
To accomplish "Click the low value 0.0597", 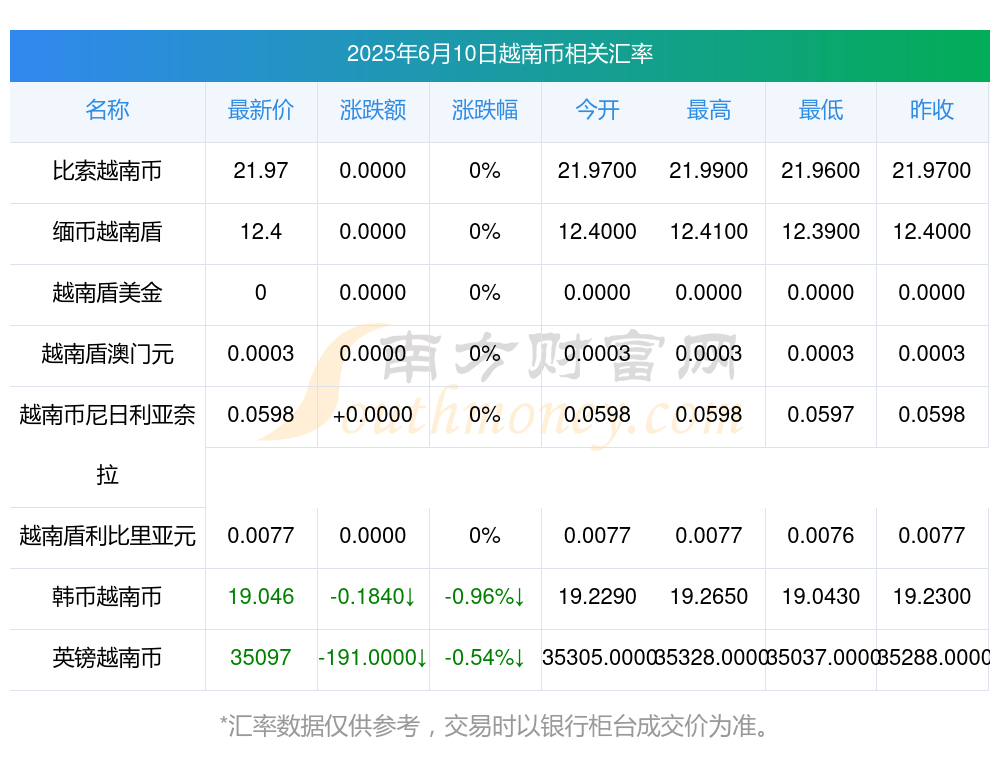I will 821,415.
